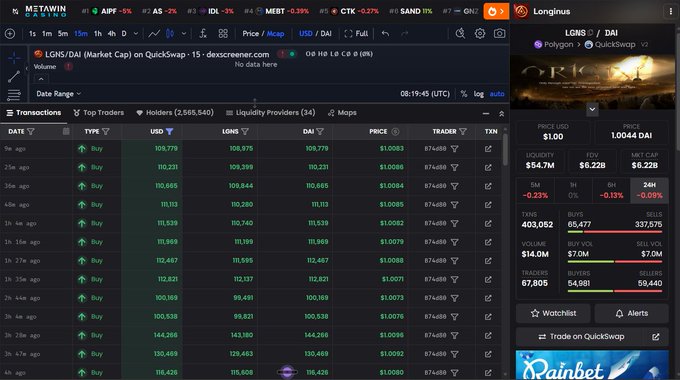Open the 144,266 transaction external link icon
This screenshot has width=680, height=380.
[x=488, y=336]
